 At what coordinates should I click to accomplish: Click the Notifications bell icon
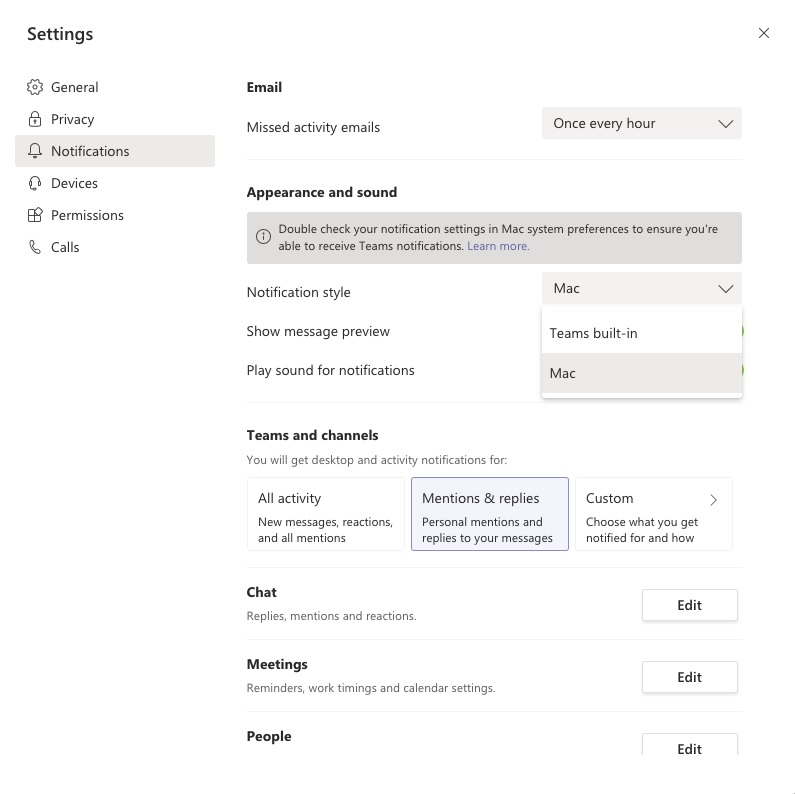click(x=35, y=151)
